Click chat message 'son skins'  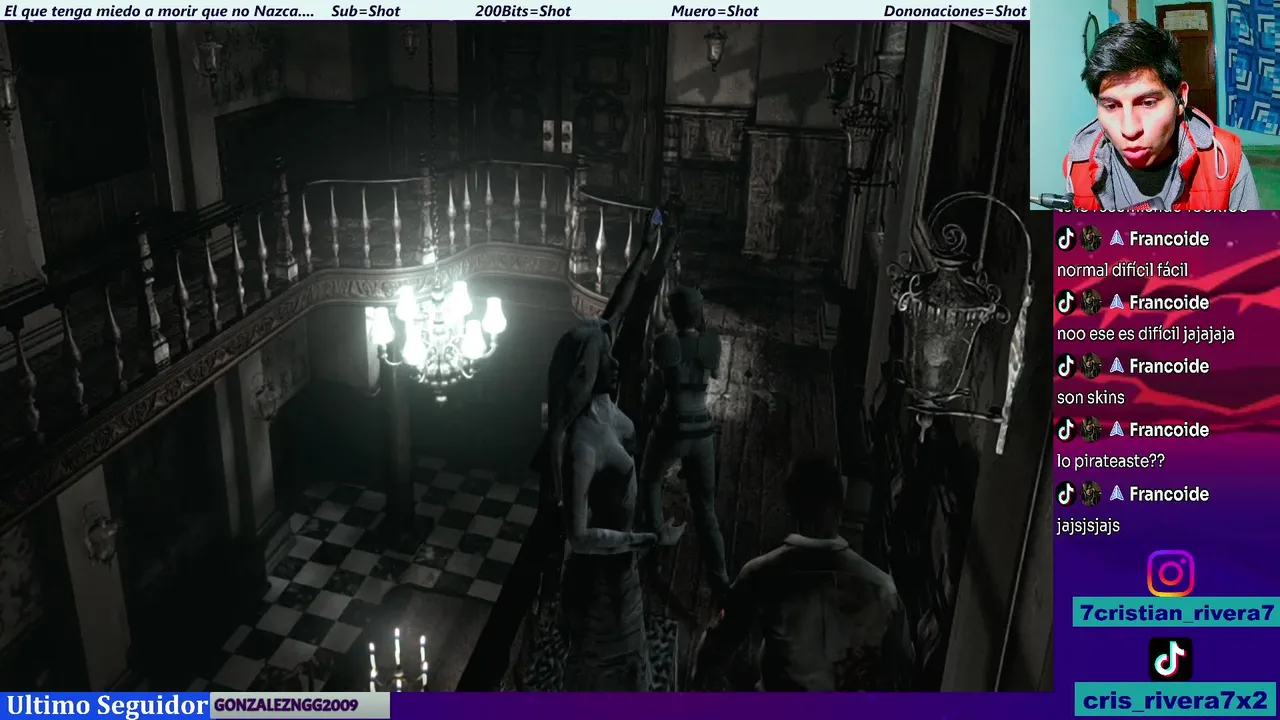[x=1090, y=398]
